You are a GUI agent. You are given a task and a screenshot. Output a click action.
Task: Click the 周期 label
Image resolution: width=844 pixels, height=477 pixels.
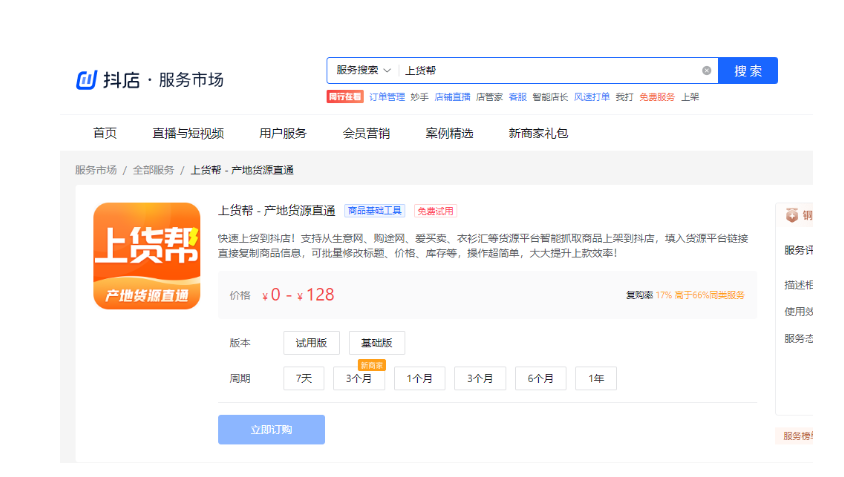point(240,378)
